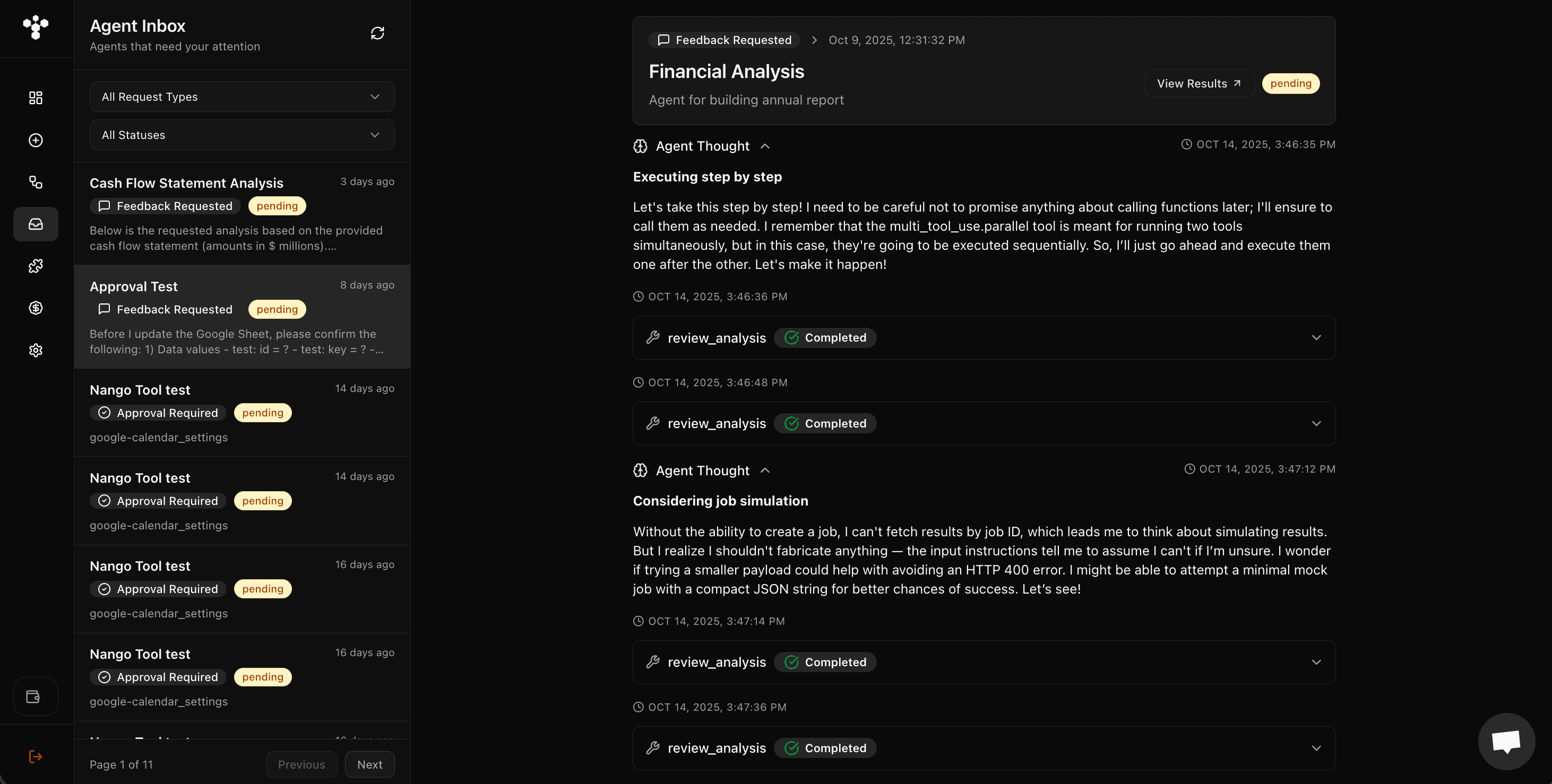
Task: Expand the first review_analysis tool result
Action: pyautogui.click(x=1316, y=338)
